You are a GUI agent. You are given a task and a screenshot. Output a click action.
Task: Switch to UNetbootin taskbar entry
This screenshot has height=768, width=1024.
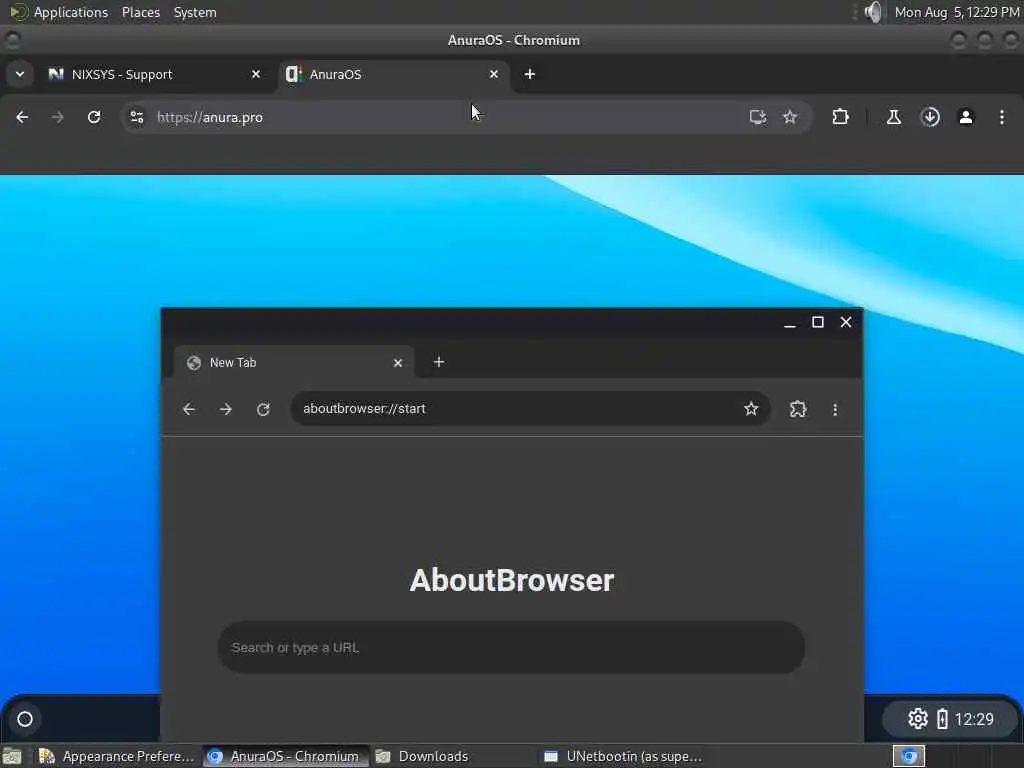pos(624,756)
